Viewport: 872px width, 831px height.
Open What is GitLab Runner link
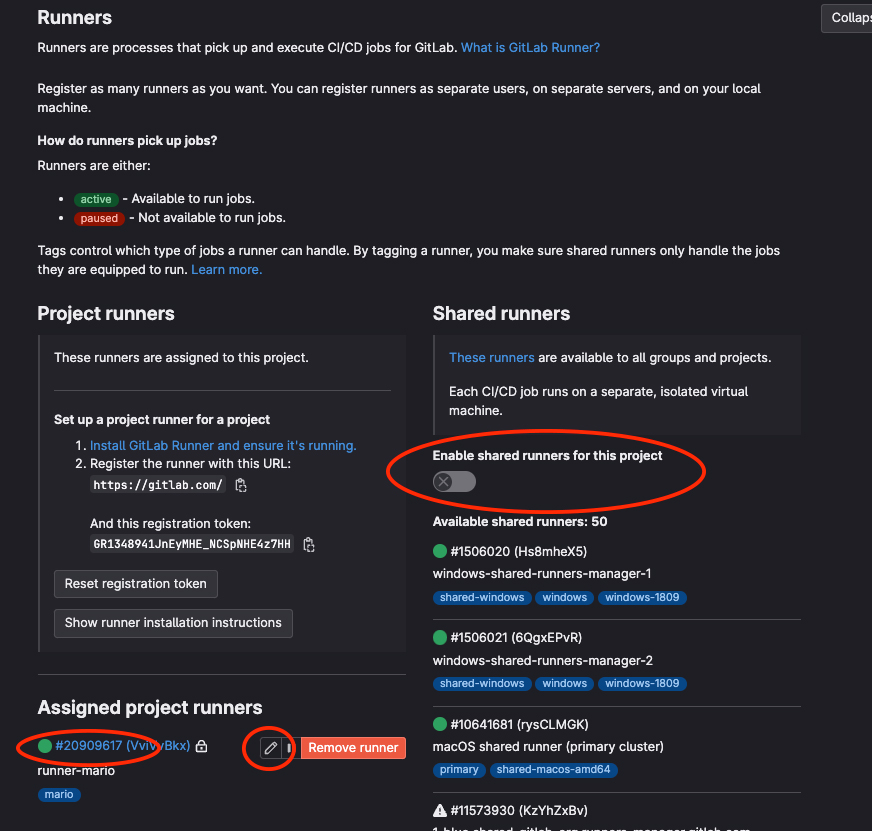[x=531, y=48]
